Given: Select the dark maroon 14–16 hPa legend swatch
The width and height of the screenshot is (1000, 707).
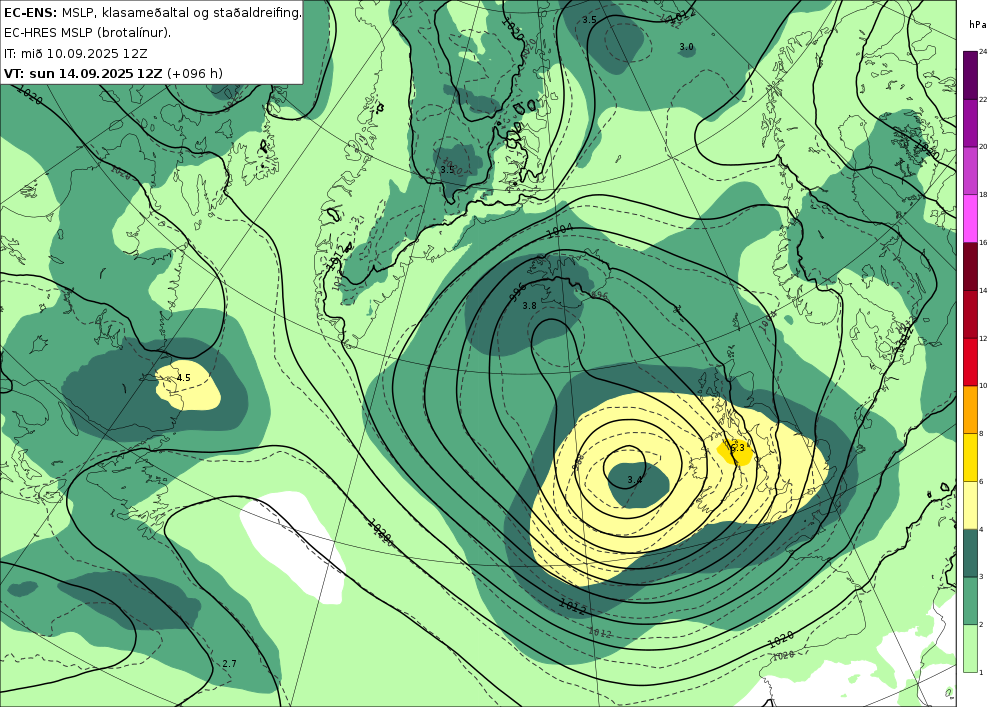Looking at the screenshot, I should point(971,265).
